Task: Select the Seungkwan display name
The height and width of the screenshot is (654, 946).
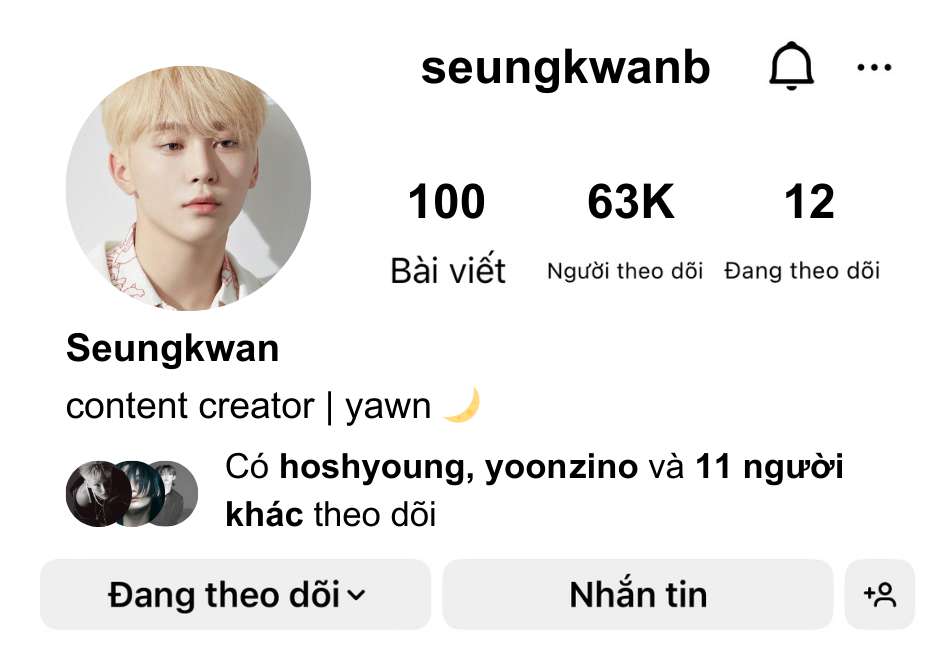Action: tap(173, 349)
